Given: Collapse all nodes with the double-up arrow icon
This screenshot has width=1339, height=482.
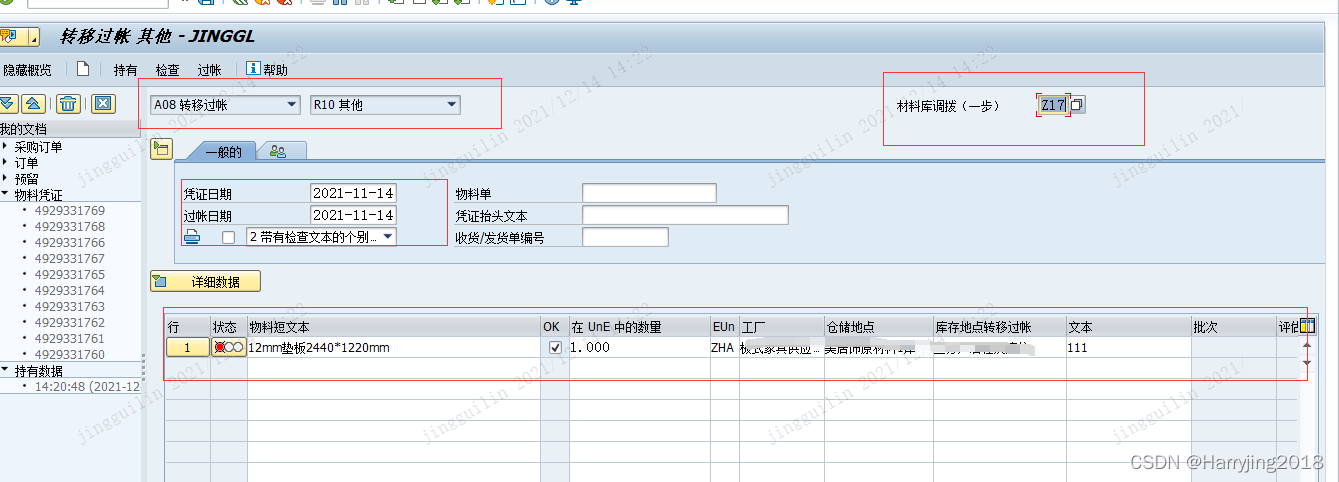Looking at the screenshot, I should point(33,103).
